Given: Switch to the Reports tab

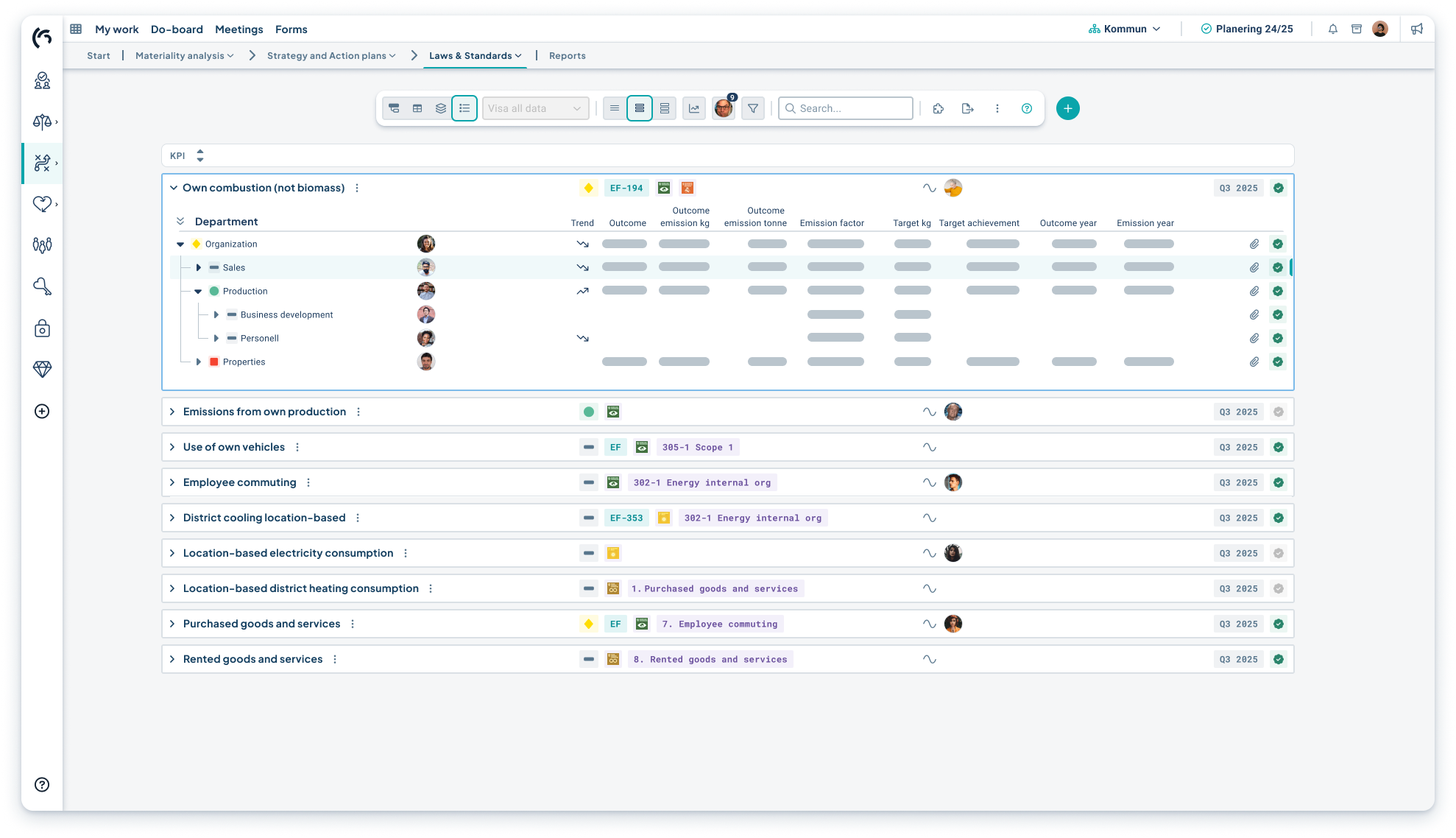Looking at the screenshot, I should [567, 56].
